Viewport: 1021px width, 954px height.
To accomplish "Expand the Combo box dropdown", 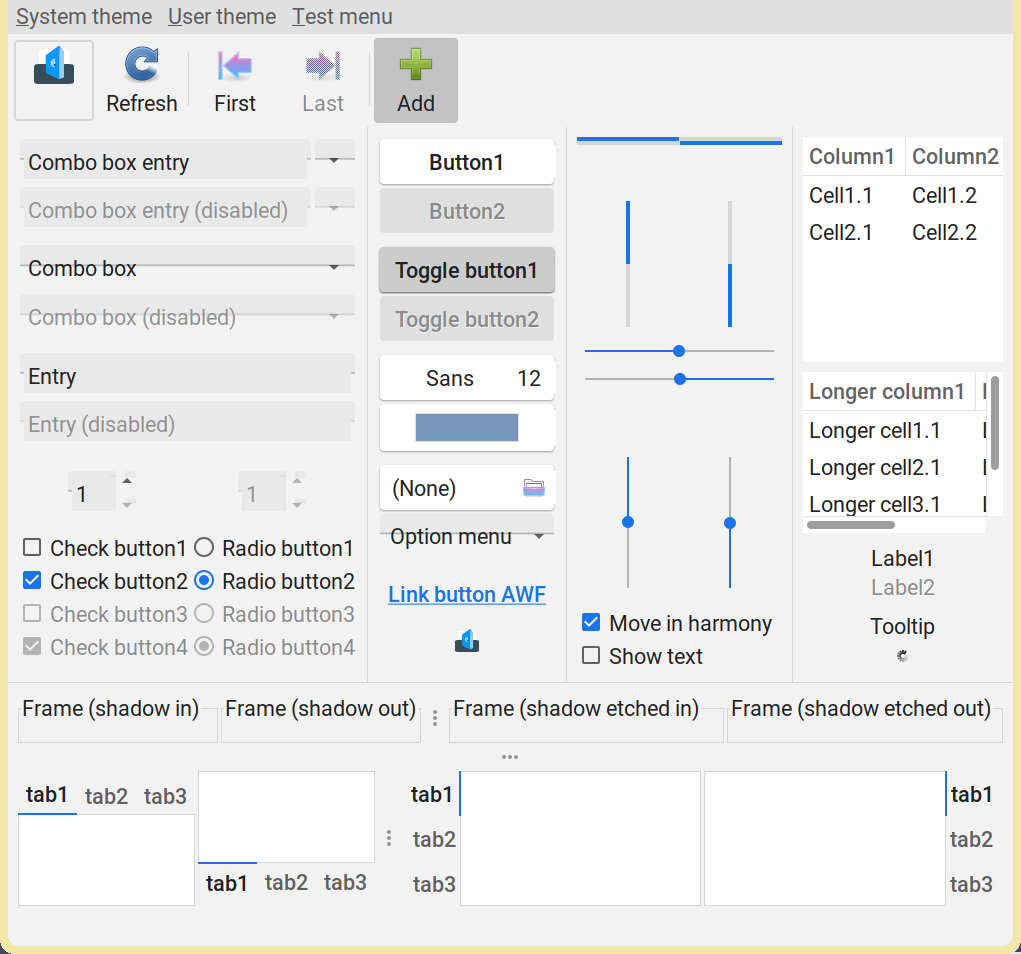I will (188, 266).
